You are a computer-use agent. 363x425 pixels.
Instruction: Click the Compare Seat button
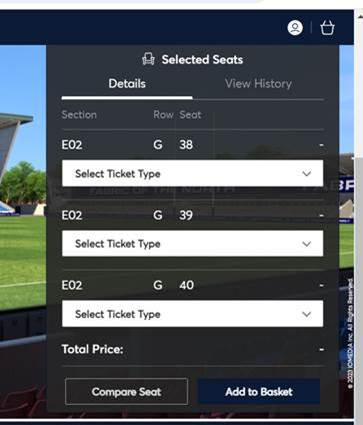pos(126,392)
